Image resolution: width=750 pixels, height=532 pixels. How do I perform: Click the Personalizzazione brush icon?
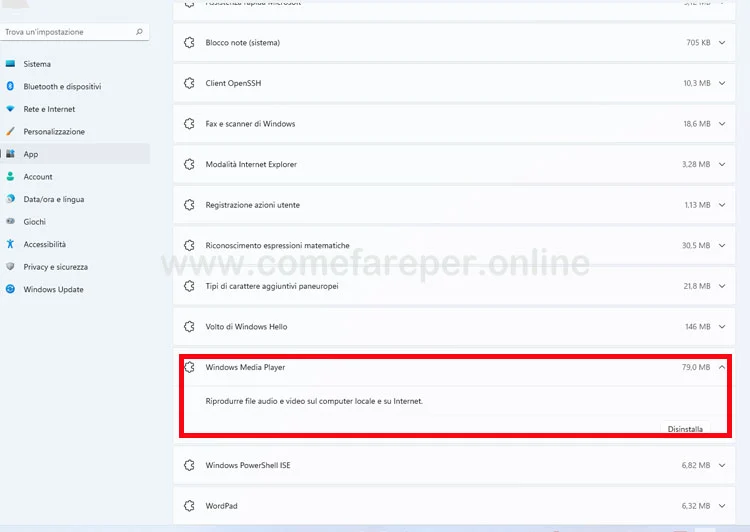click(10, 131)
